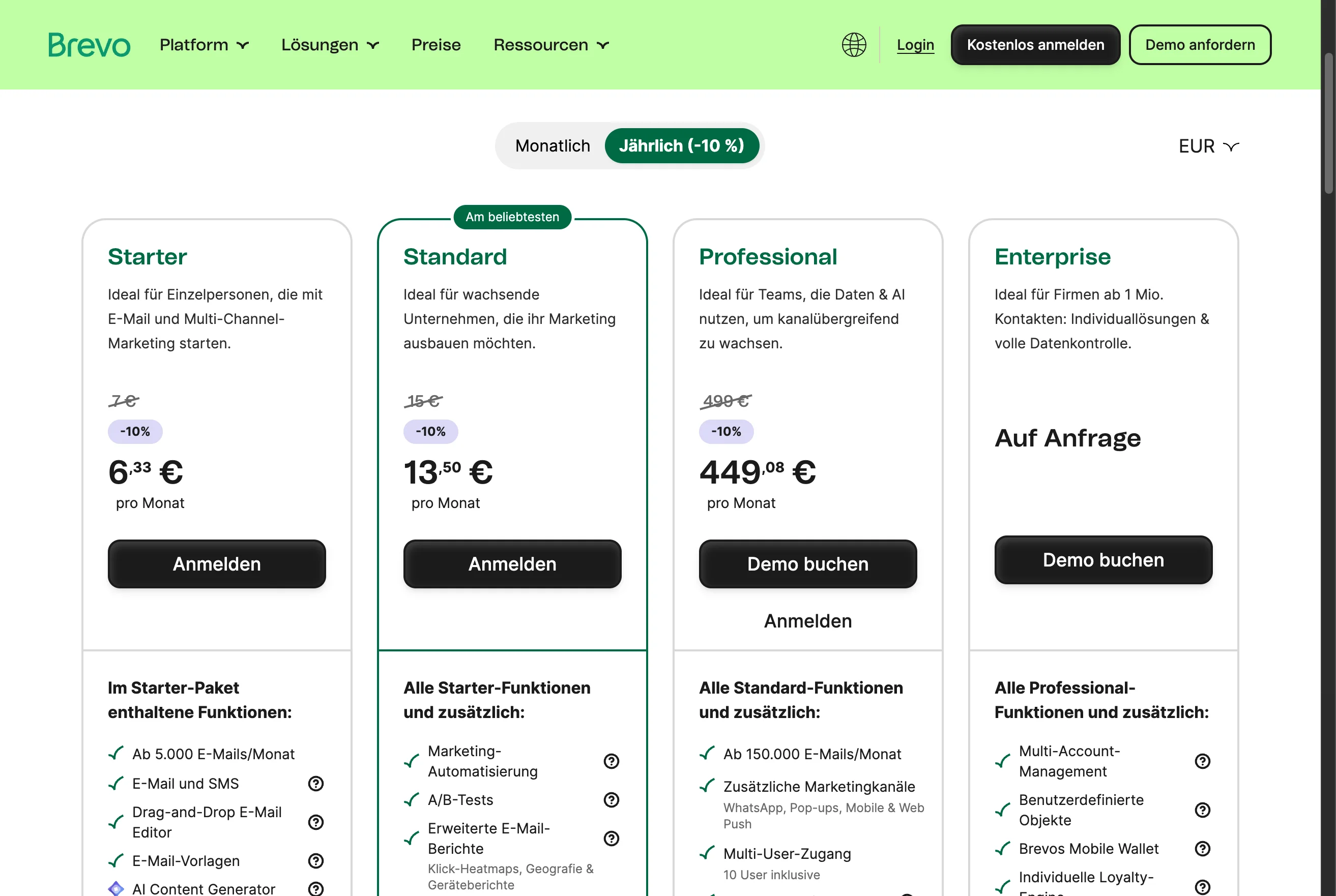Click the Auf Anfrage price text
The image size is (1336, 896).
[1067, 438]
